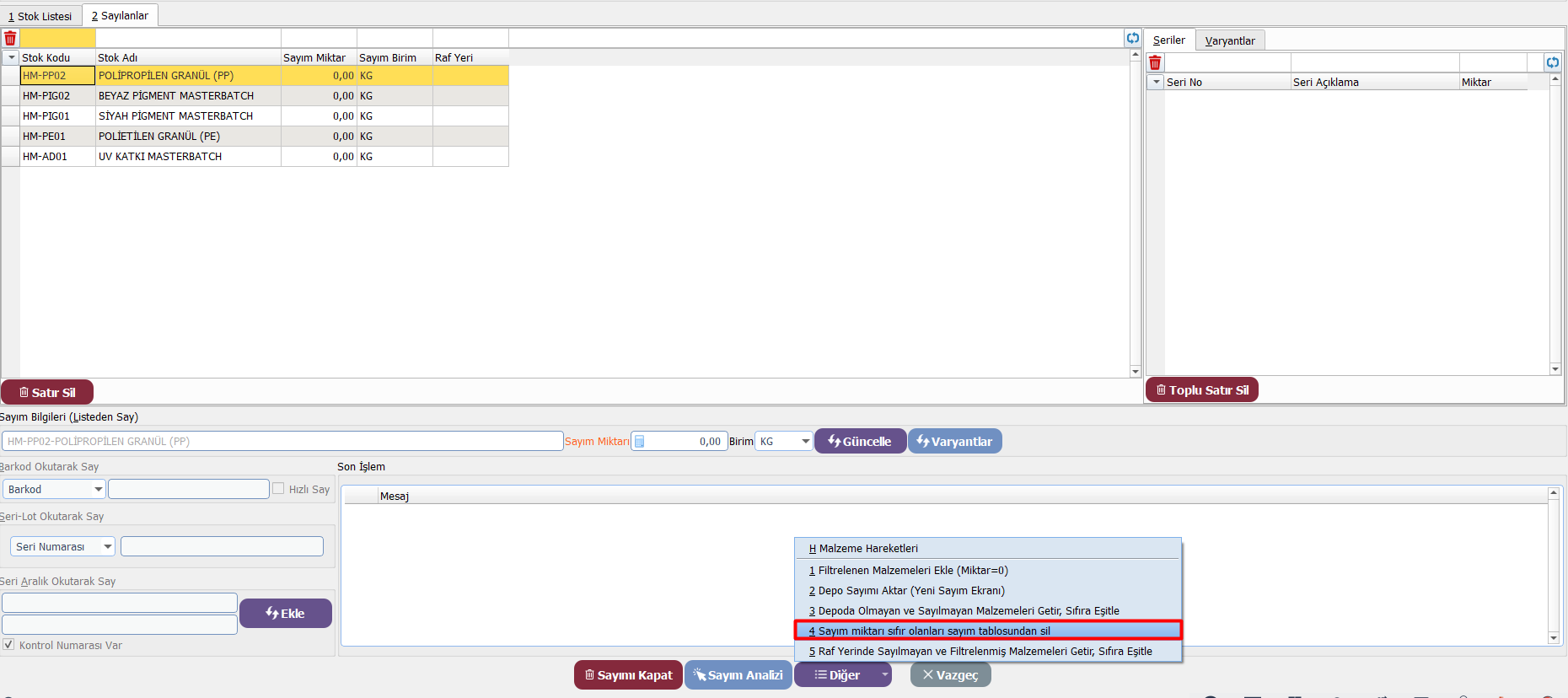The image size is (1568, 698).
Task: Switch to the Stok Listesi tab
Action: 40,16
